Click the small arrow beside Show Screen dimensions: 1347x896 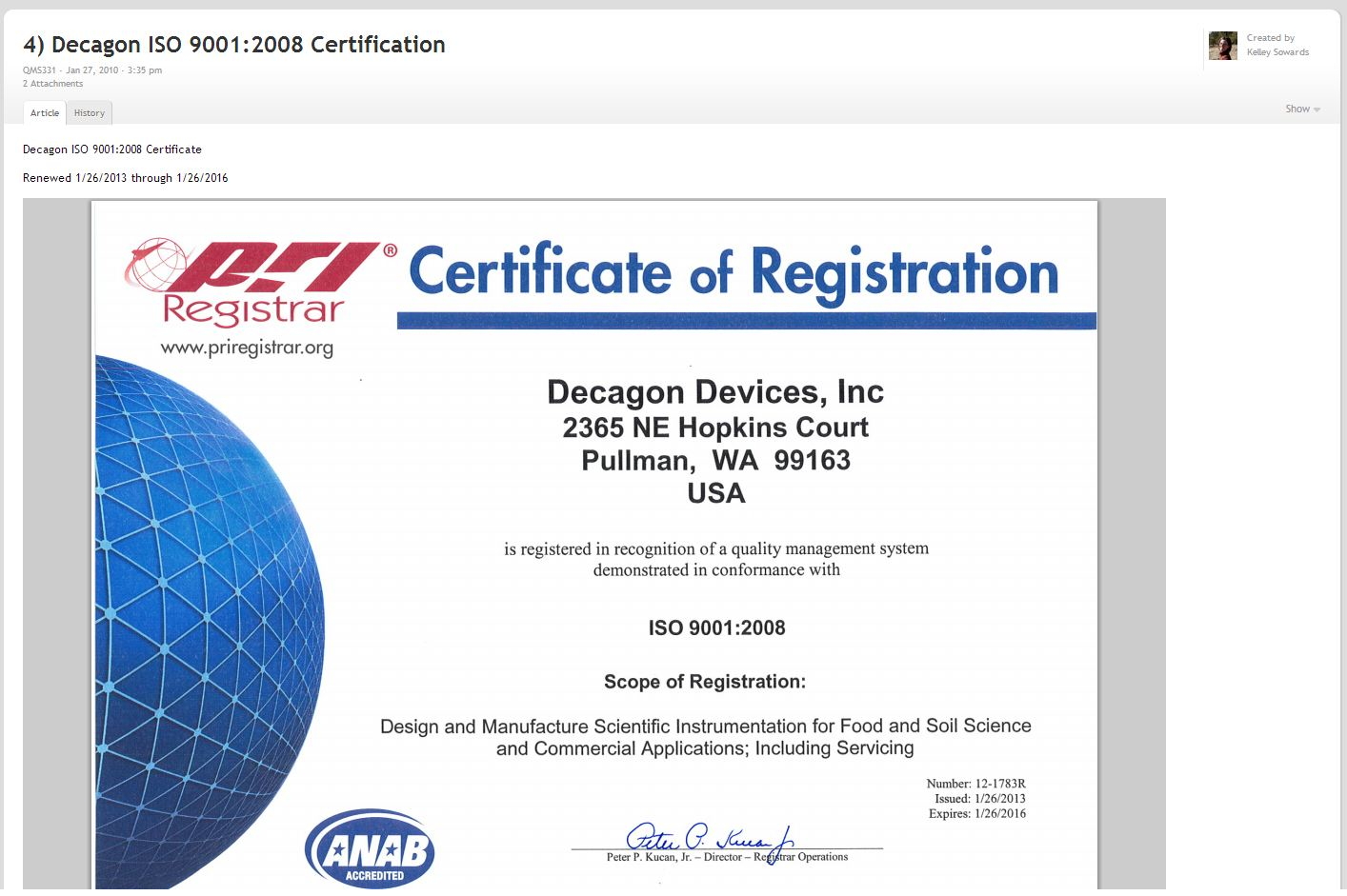point(1317,110)
